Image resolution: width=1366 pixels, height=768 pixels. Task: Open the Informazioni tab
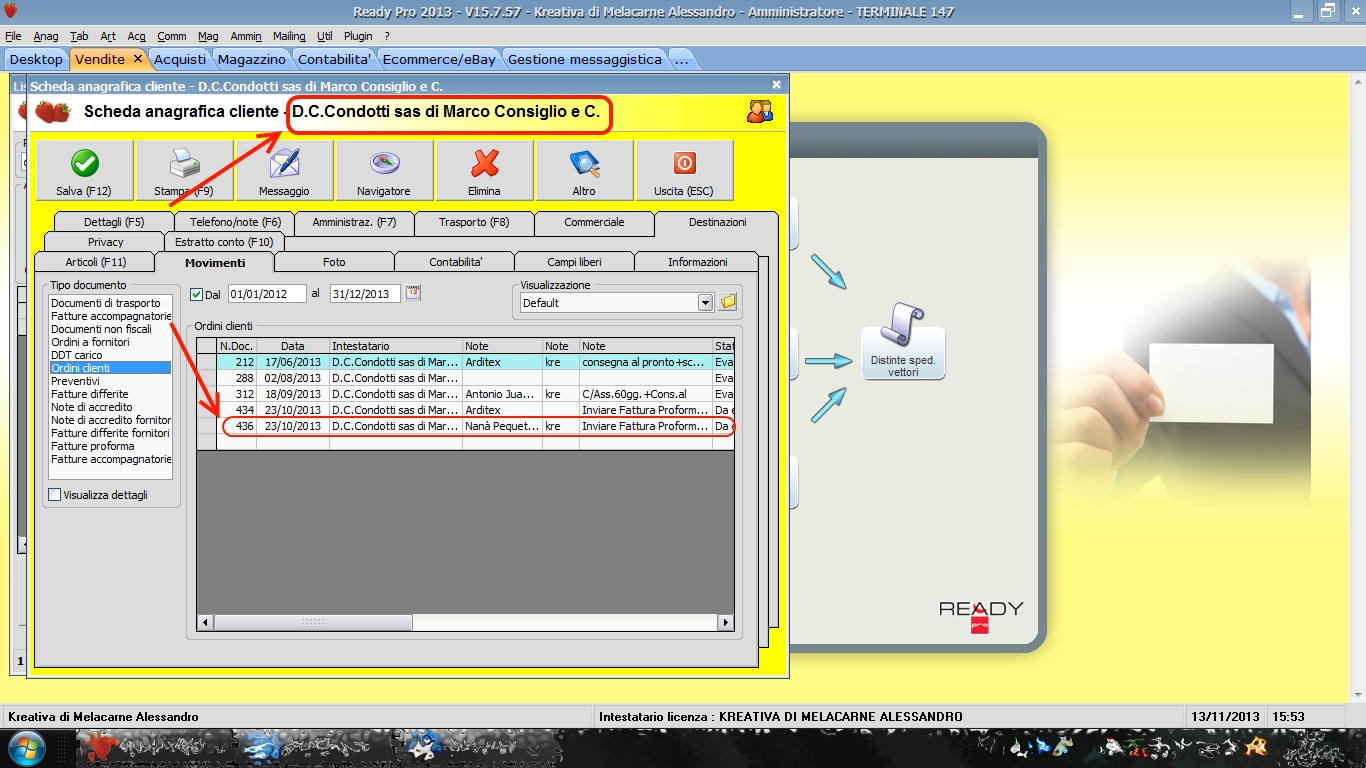point(697,262)
